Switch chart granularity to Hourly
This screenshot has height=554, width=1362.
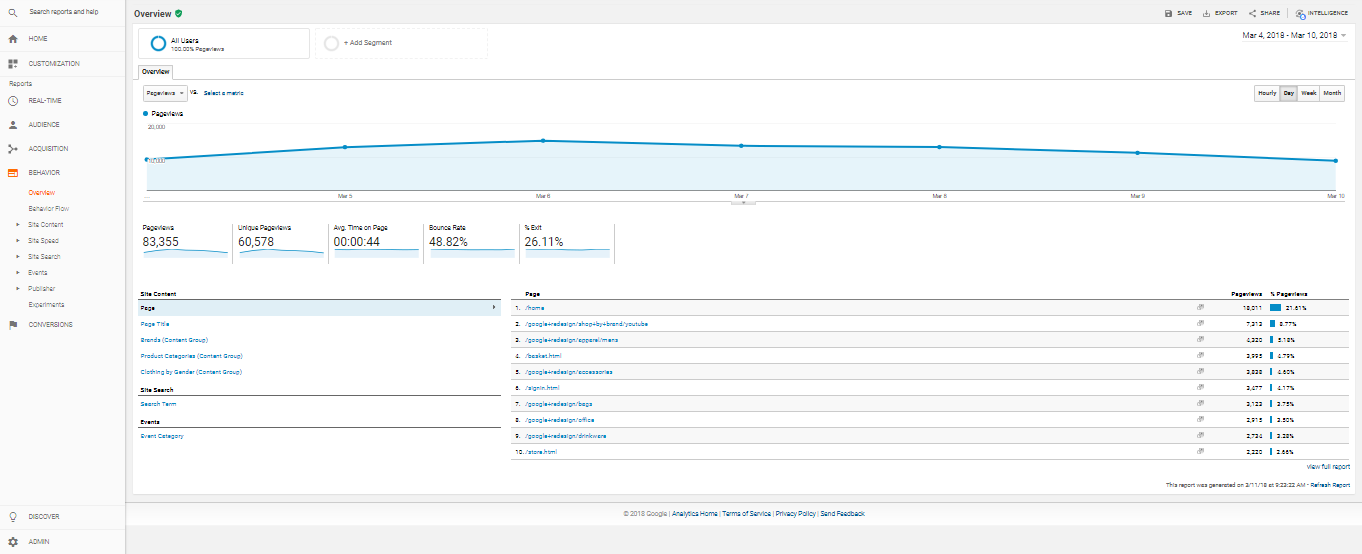pos(1267,93)
